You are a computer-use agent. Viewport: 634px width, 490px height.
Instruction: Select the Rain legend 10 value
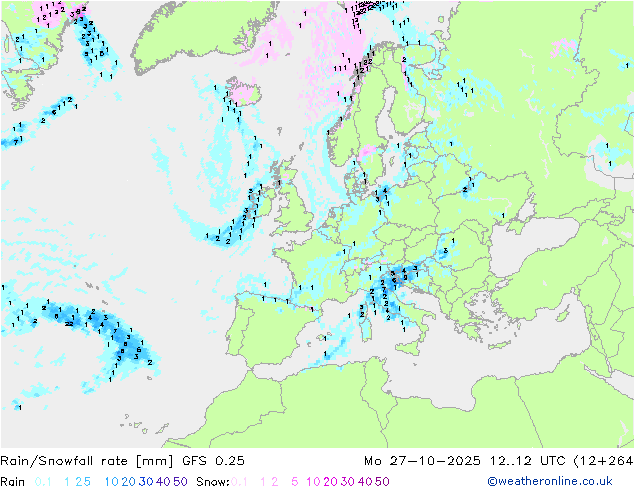(x=112, y=482)
